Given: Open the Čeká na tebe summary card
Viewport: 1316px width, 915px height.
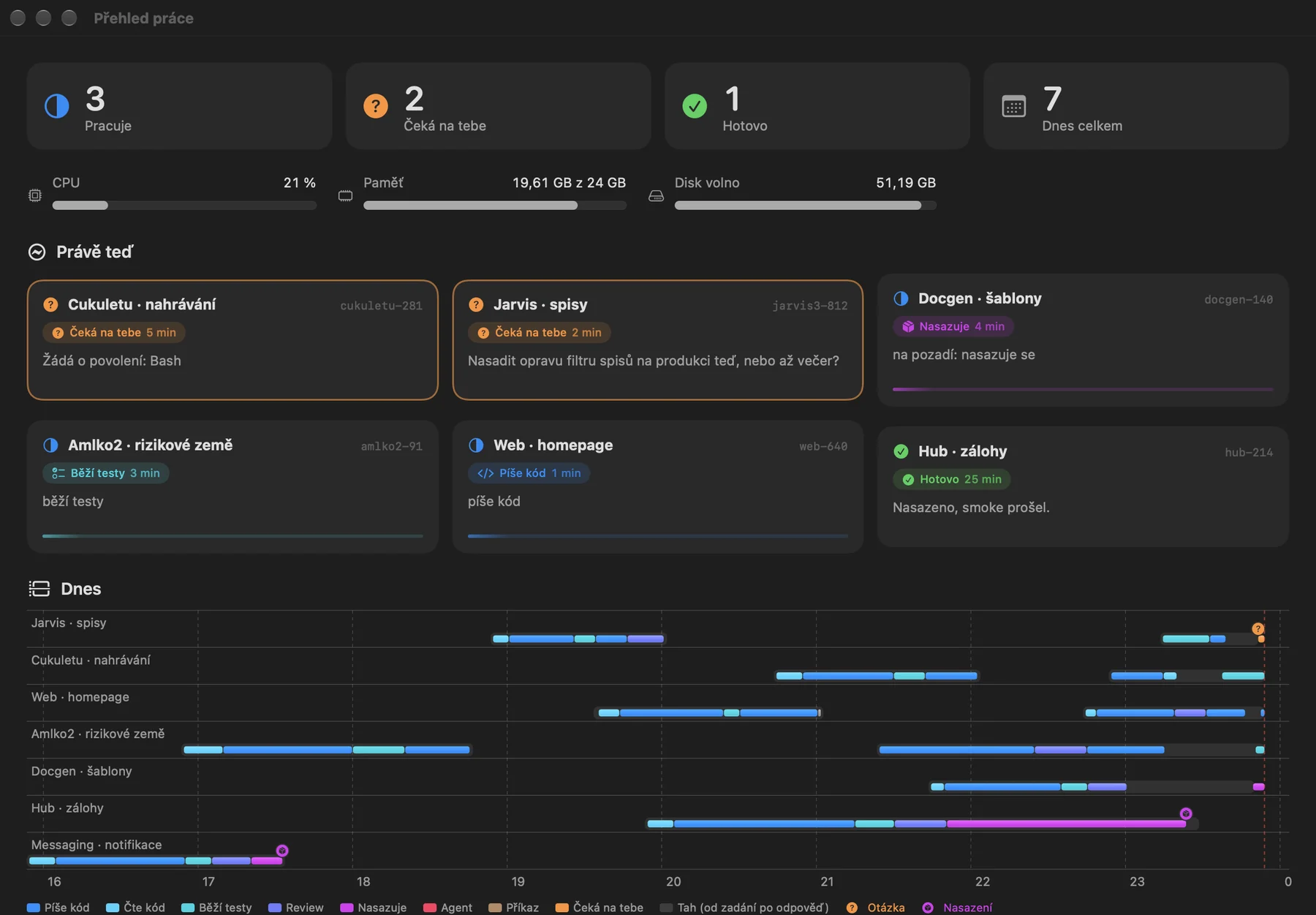Looking at the screenshot, I should pos(498,106).
